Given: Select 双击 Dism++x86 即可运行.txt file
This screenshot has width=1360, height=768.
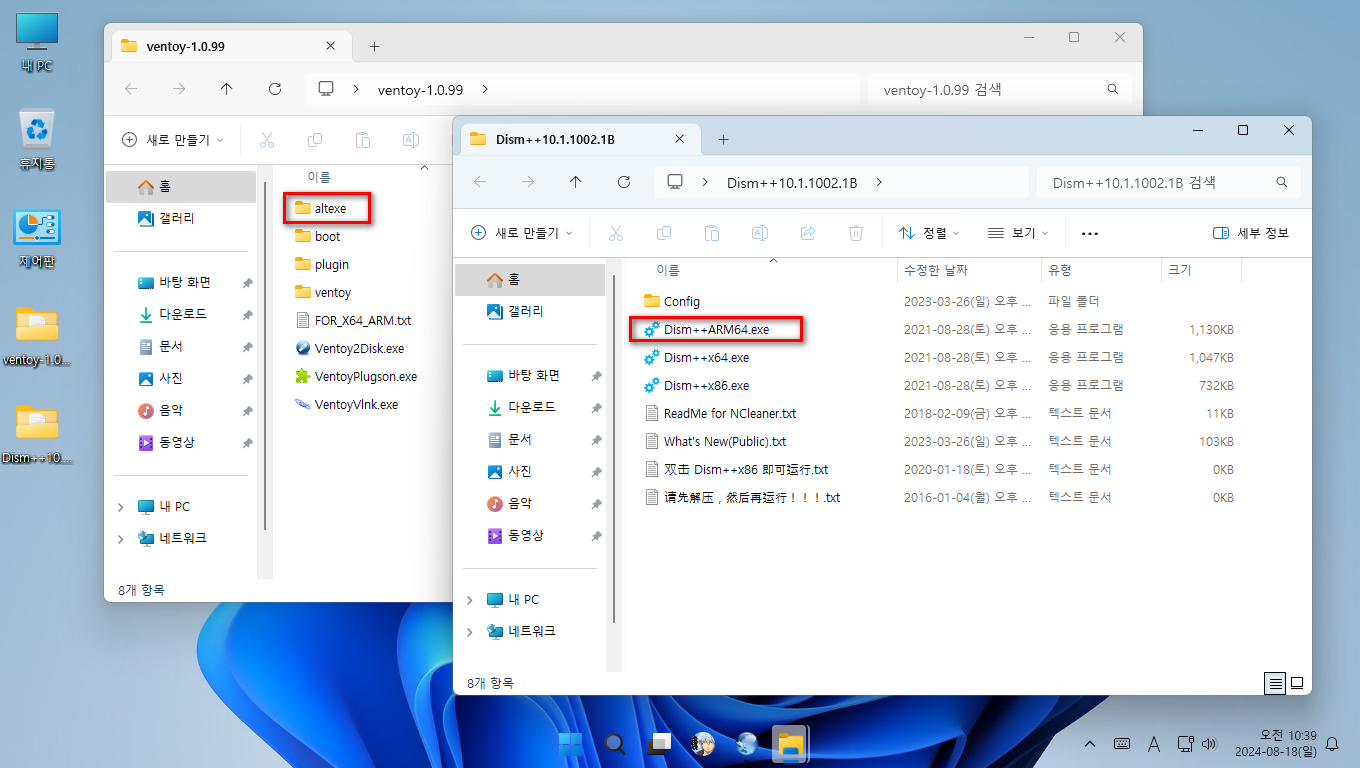Looking at the screenshot, I should pyautogui.click(x=736, y=469).
